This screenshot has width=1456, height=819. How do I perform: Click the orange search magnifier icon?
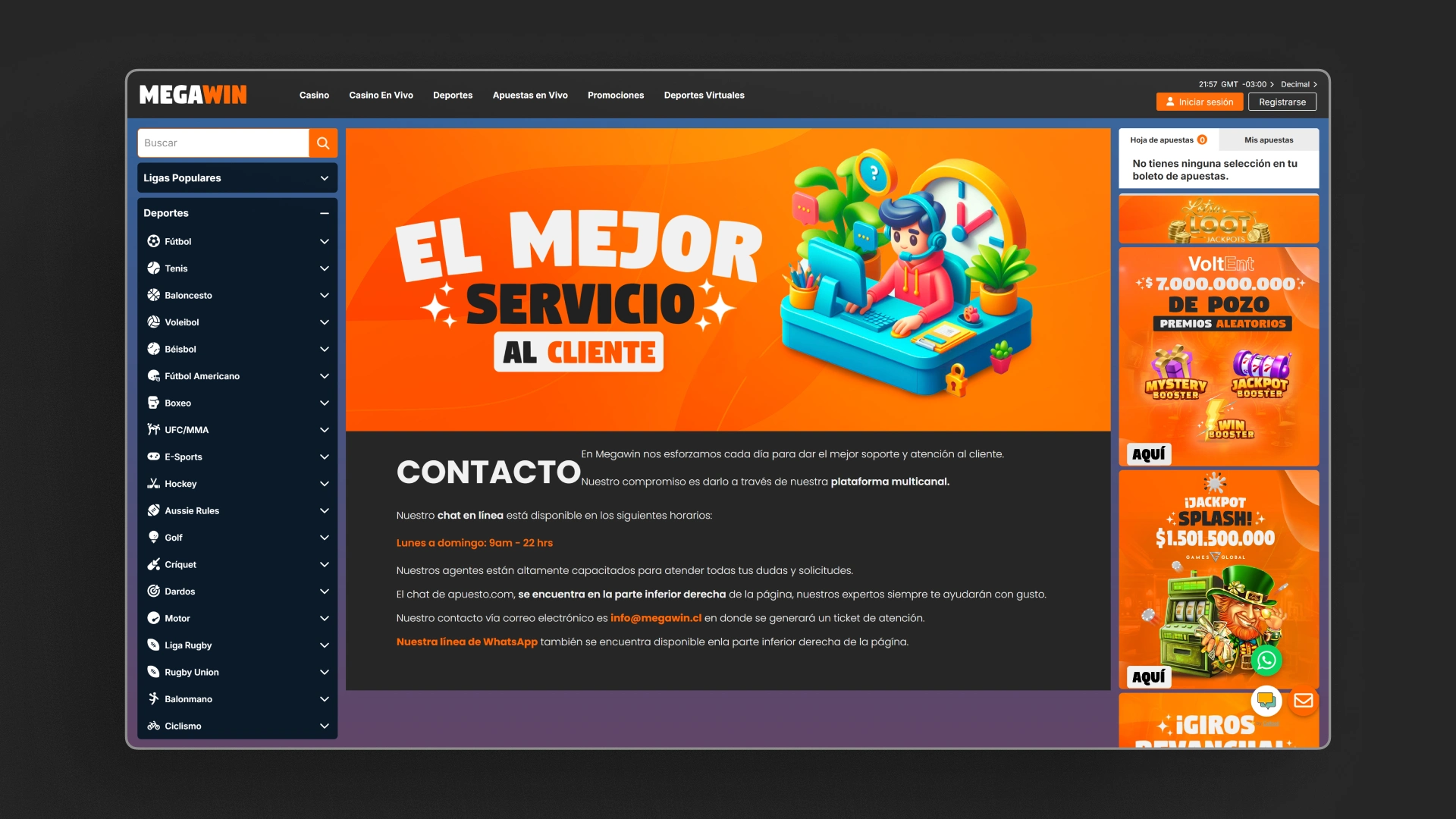click(x=323, y=143)
